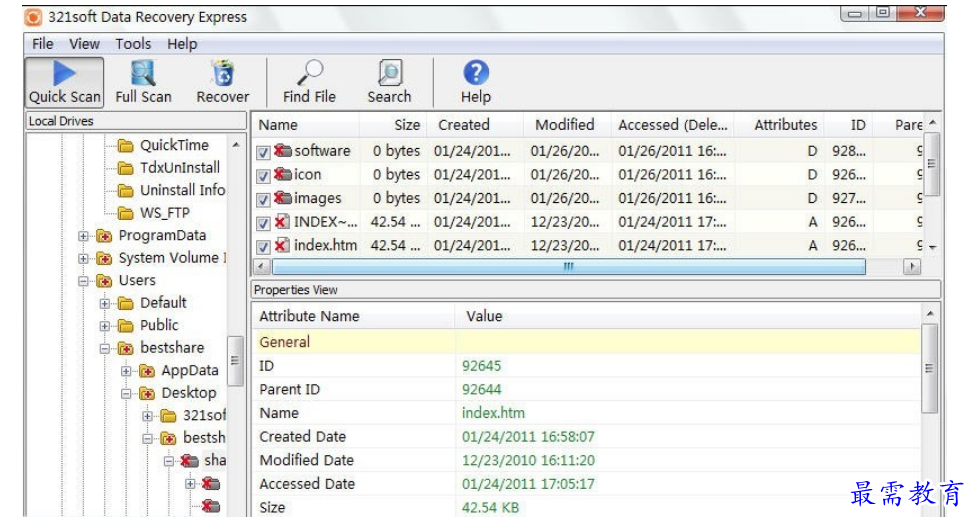Select the ProgramData folder icon
The image size is (972, 525).
click(104, 236)
